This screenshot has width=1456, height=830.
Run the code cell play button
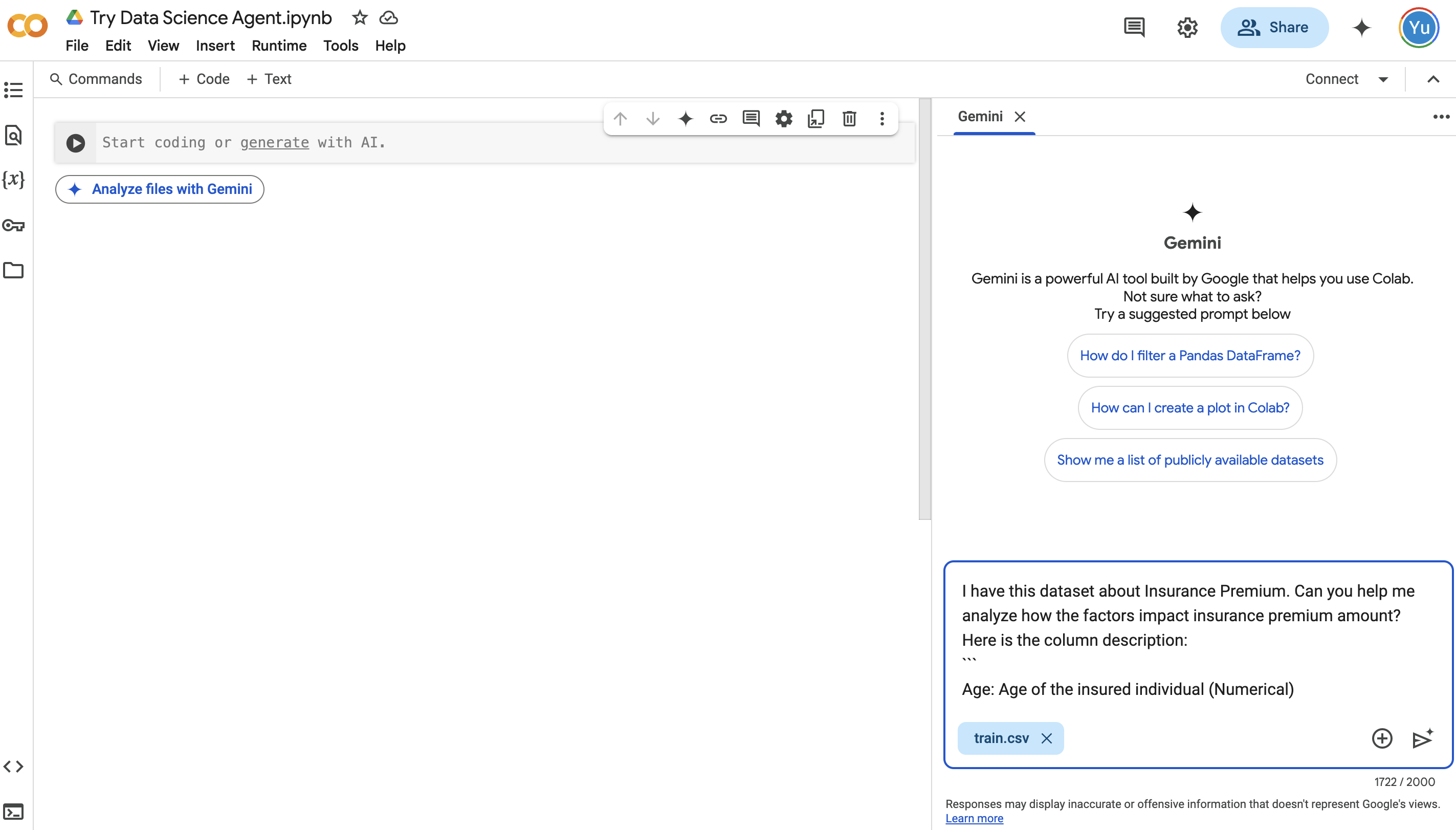tap(75, 143)
